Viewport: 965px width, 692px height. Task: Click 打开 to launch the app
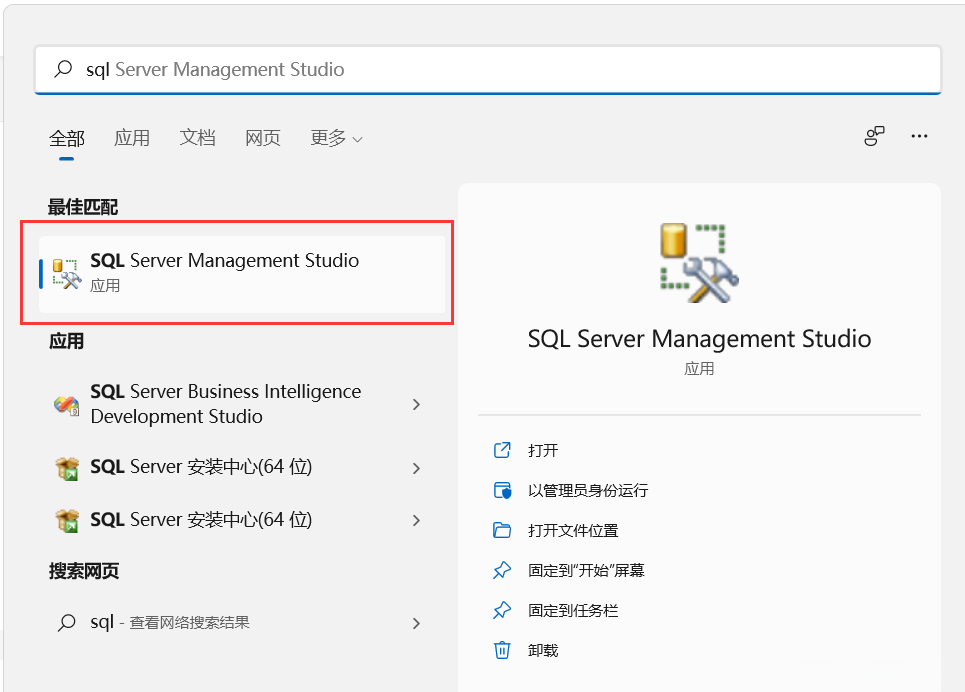click(543, 451)
